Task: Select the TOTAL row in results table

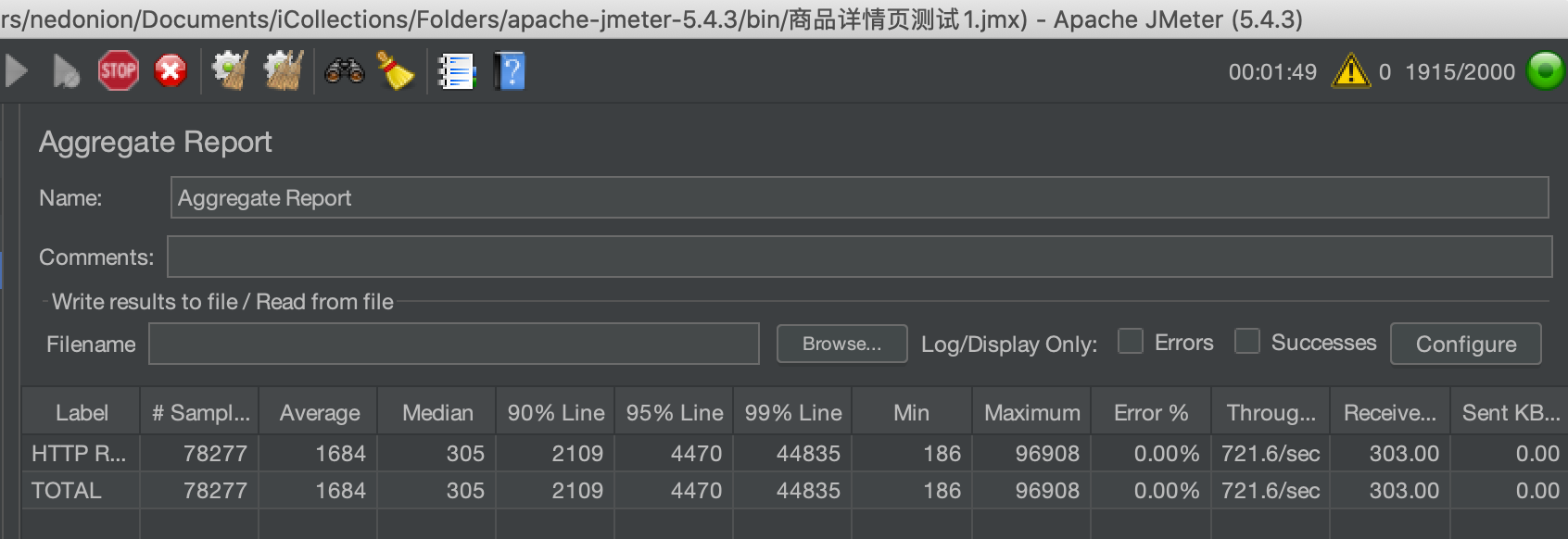Action: coord(794,491)
